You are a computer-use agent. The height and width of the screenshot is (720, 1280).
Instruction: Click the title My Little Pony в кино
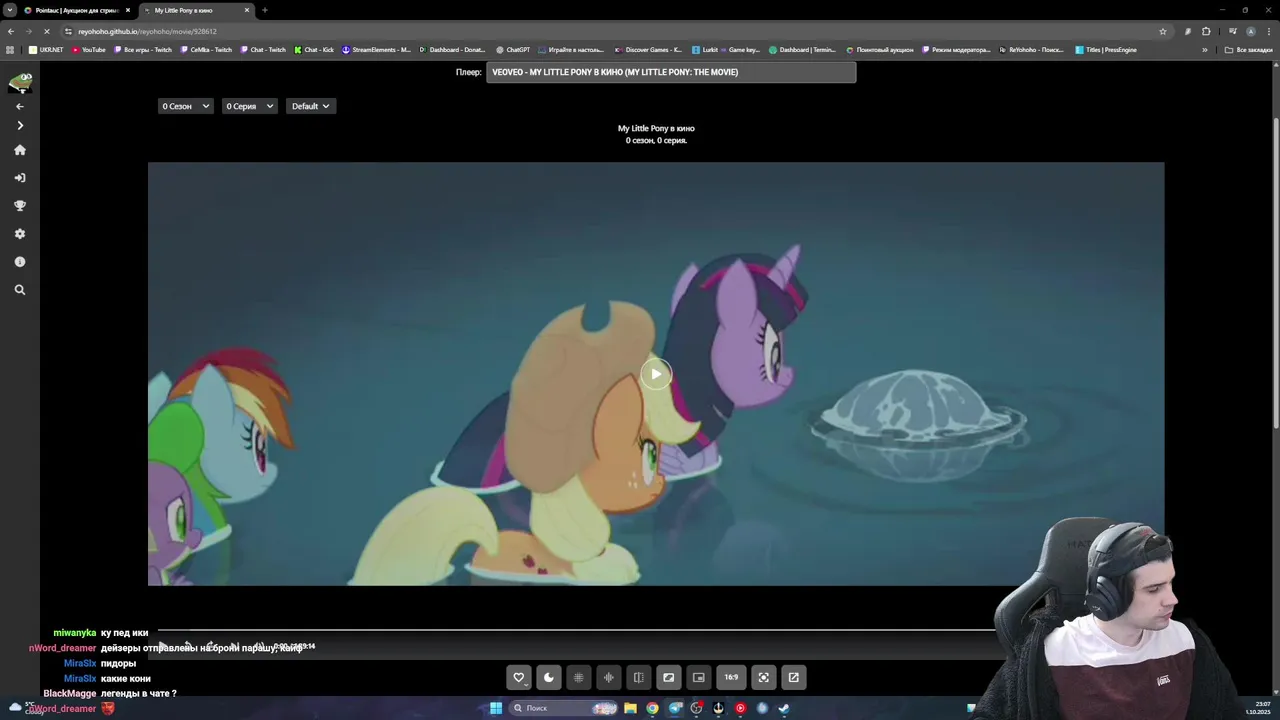click(656, 128)
